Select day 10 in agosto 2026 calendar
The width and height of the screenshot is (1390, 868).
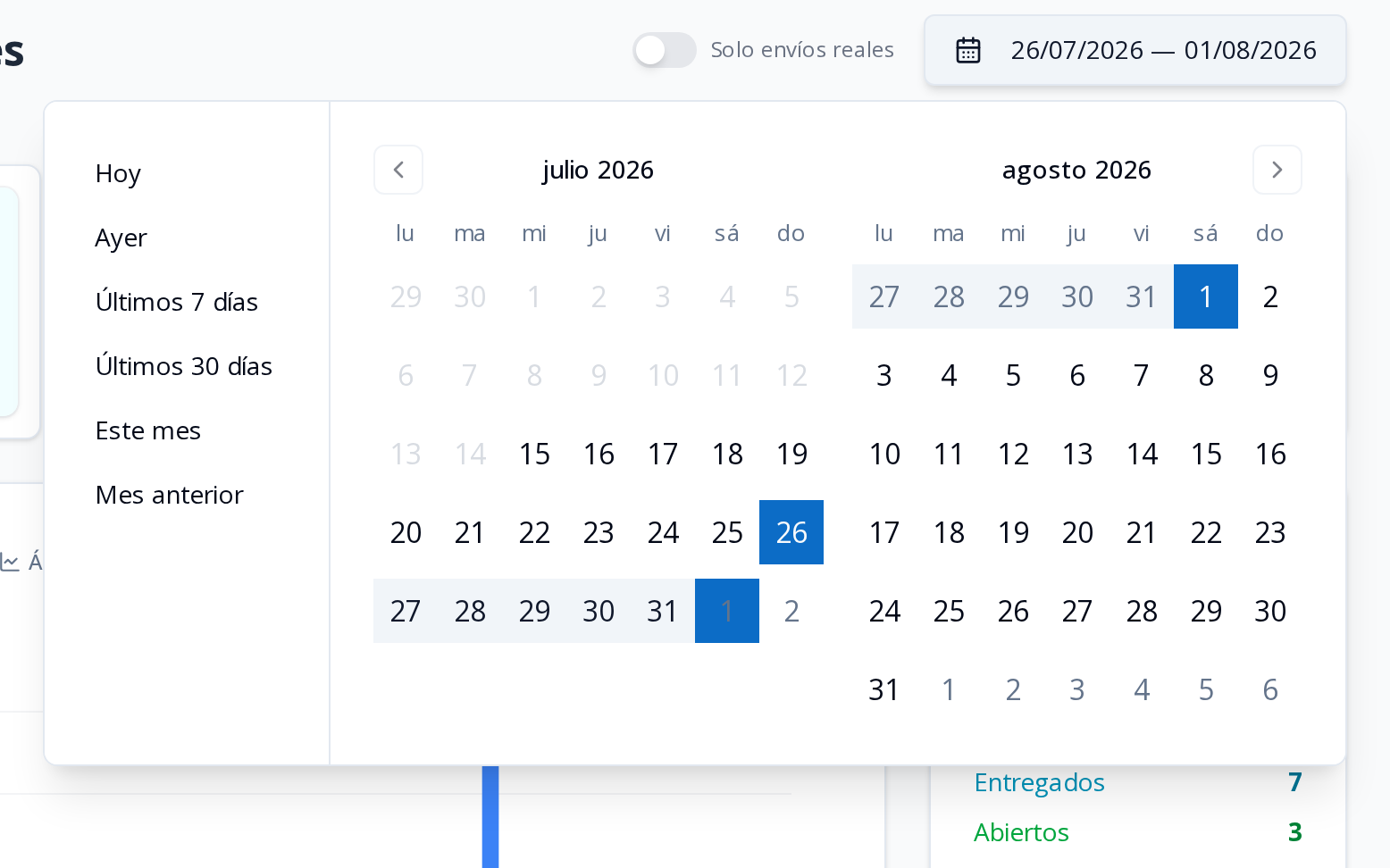pos(884,454)
